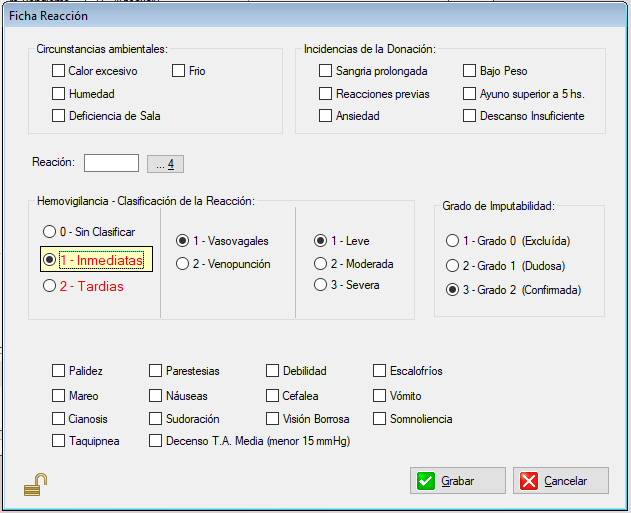631x513 pixels.
Task: Tick the Sangria prolongada checkbox
Action: (x=326, y=71)
